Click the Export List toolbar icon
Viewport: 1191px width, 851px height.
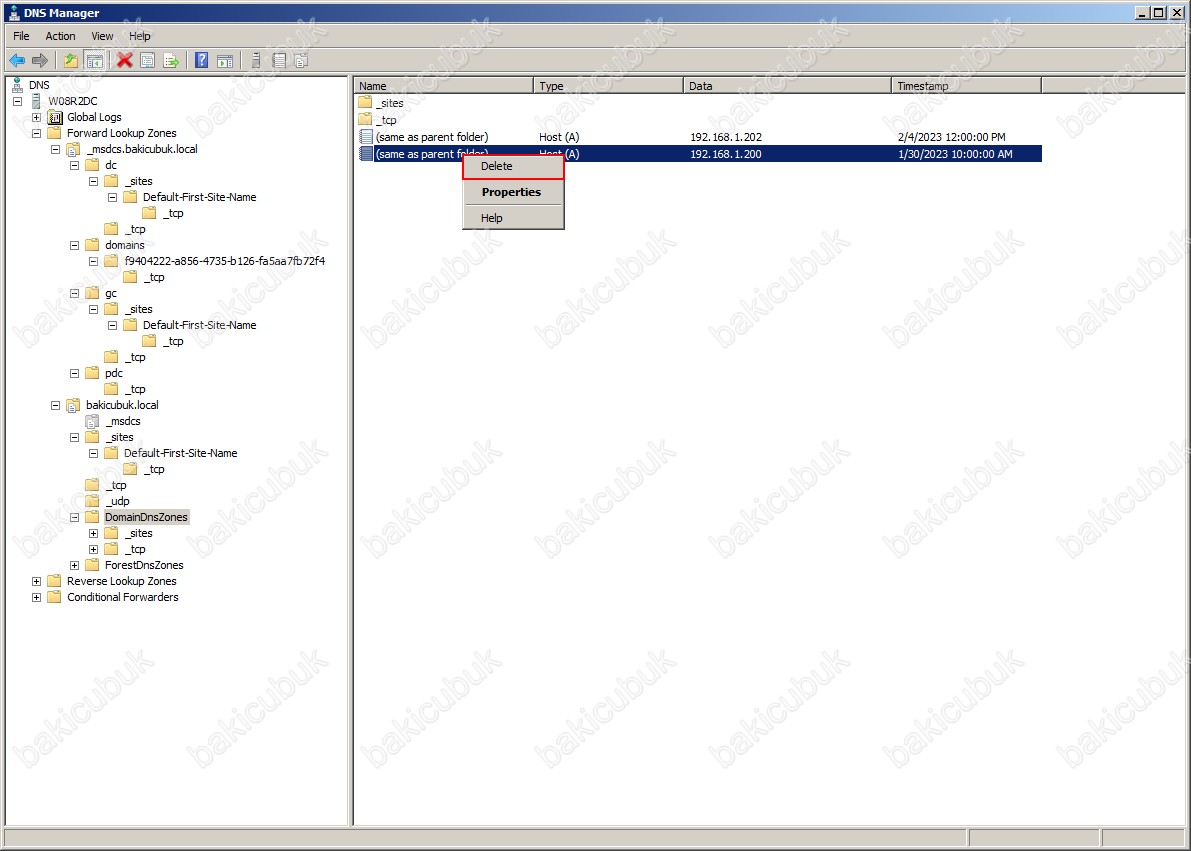(171, 61)
